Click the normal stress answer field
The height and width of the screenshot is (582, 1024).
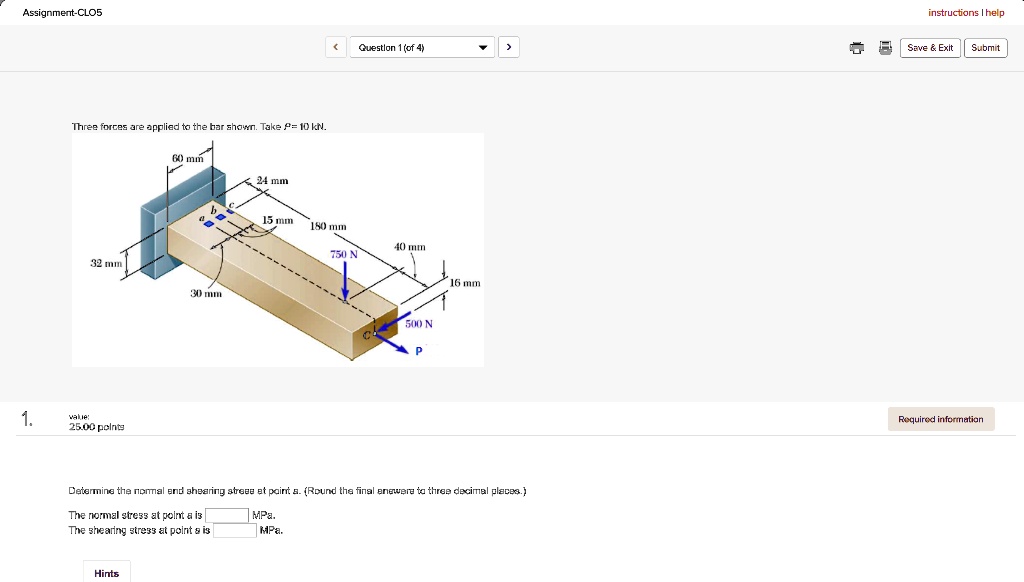tap(227, 514)
